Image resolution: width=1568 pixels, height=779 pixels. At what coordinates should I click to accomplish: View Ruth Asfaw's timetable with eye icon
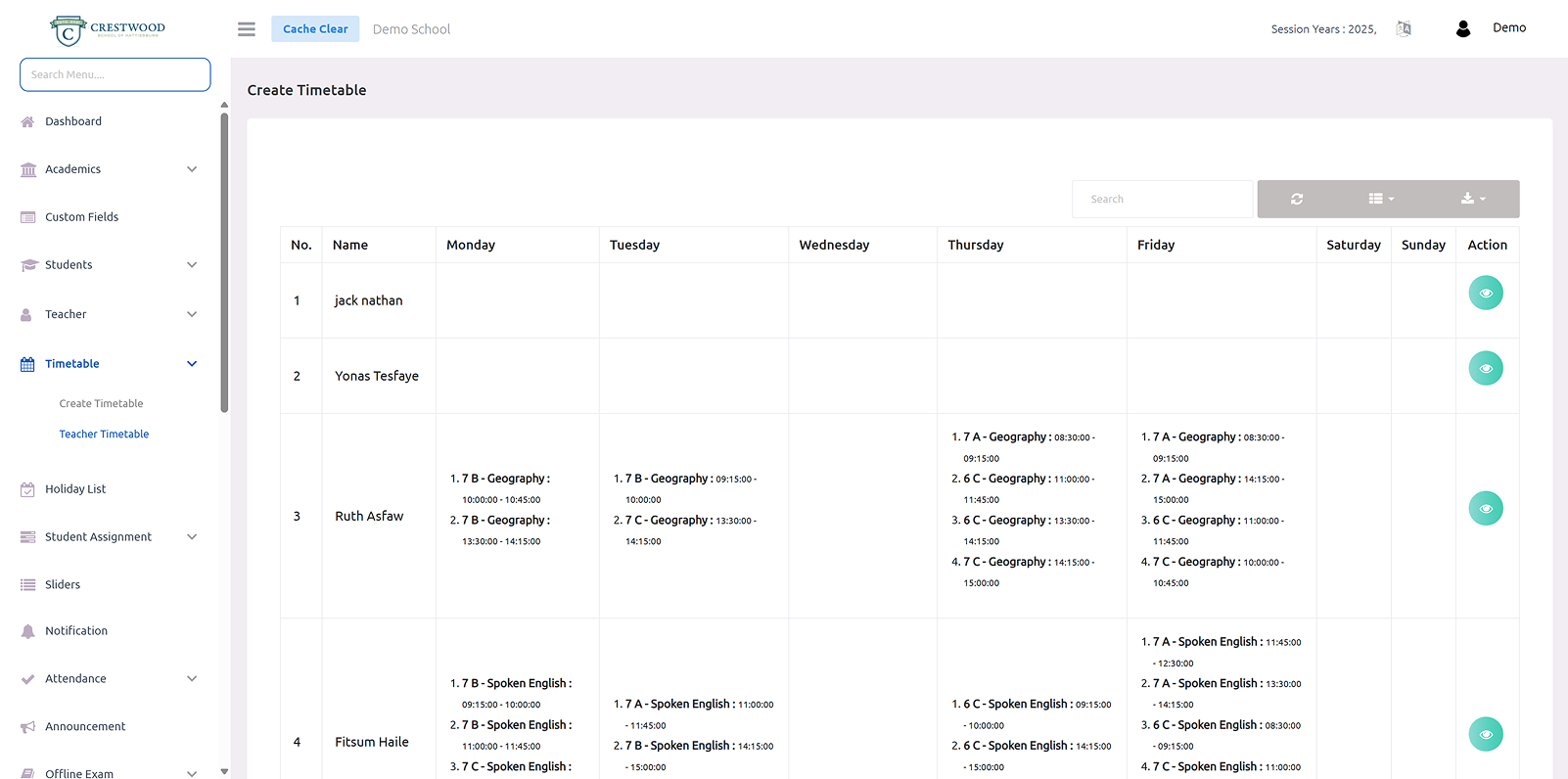point(1485,509)
